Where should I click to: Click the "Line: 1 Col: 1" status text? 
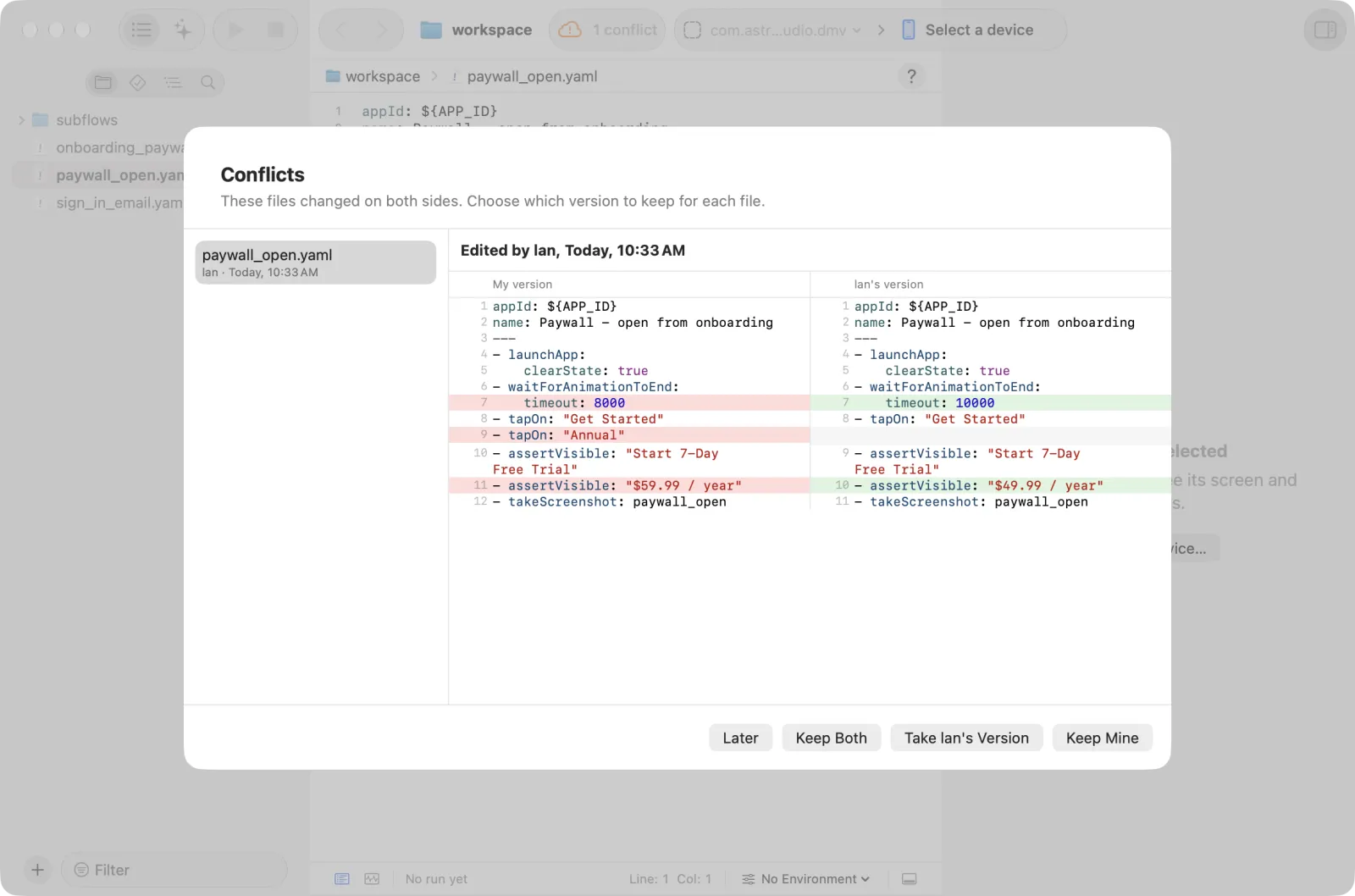coord(670,879)
